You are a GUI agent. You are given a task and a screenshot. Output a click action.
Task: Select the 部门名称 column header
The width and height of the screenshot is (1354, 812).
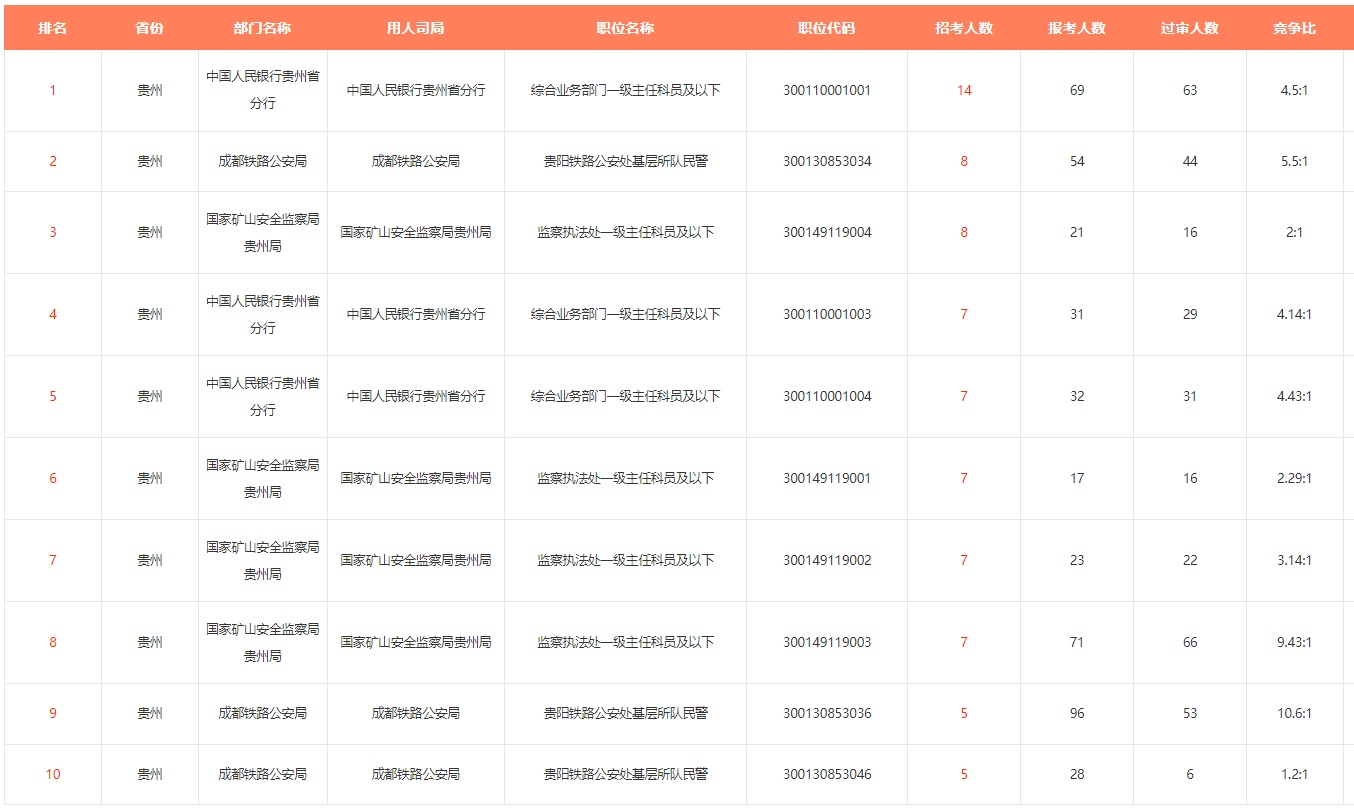[262, 28]
